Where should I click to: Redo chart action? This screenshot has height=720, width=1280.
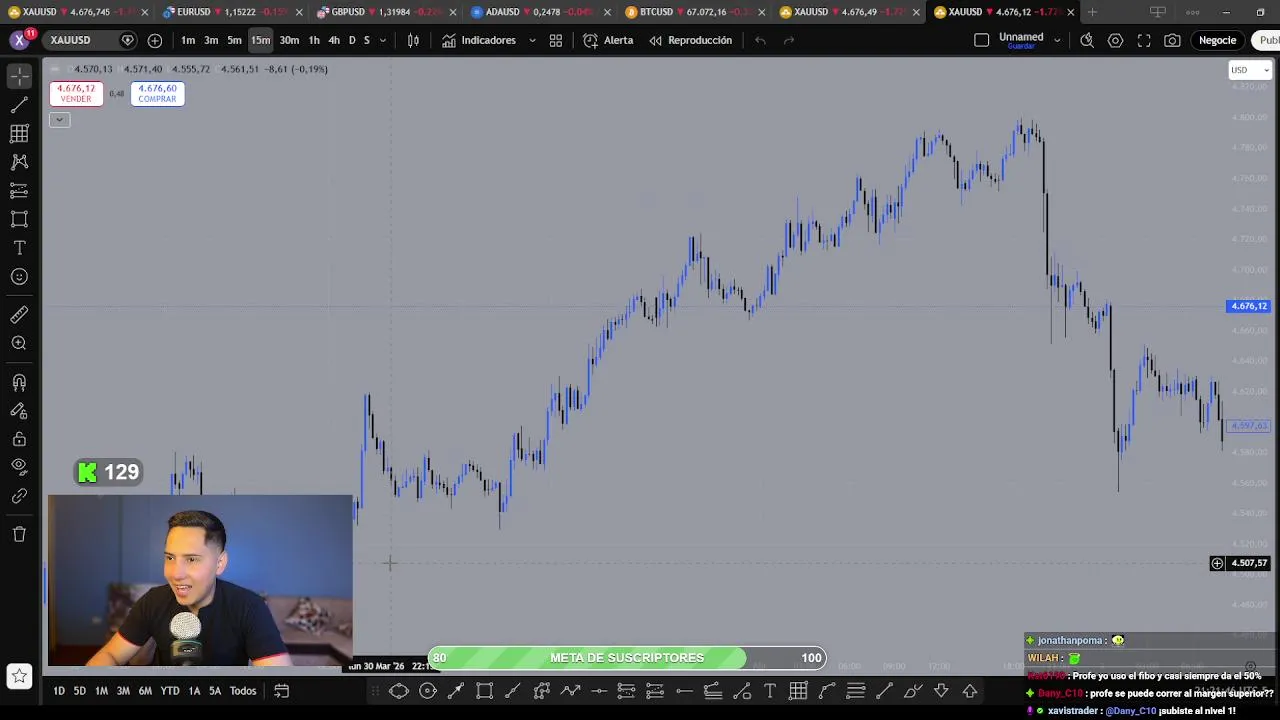point(788,40)
